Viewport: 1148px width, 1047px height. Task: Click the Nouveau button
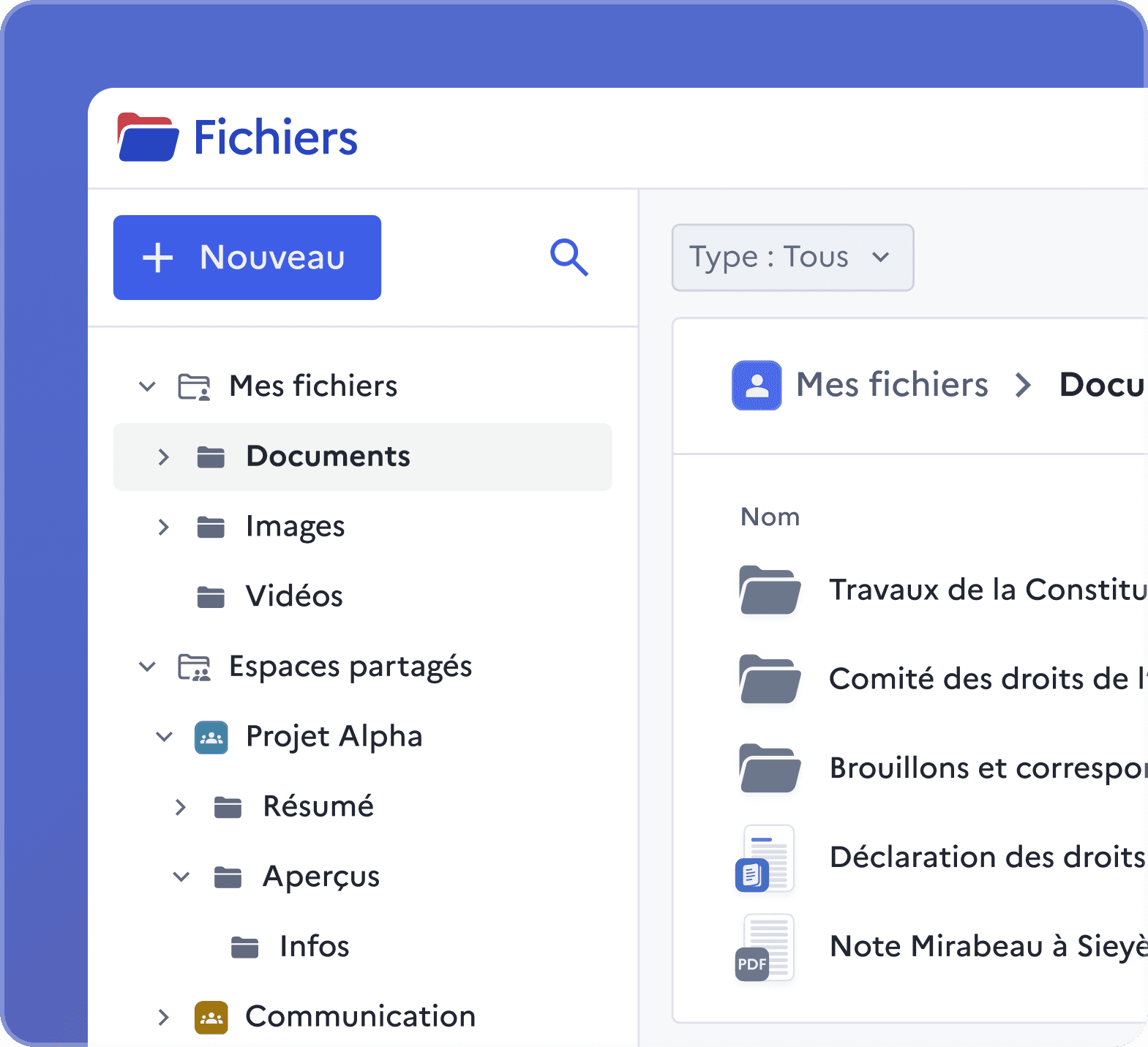[247, 258]
